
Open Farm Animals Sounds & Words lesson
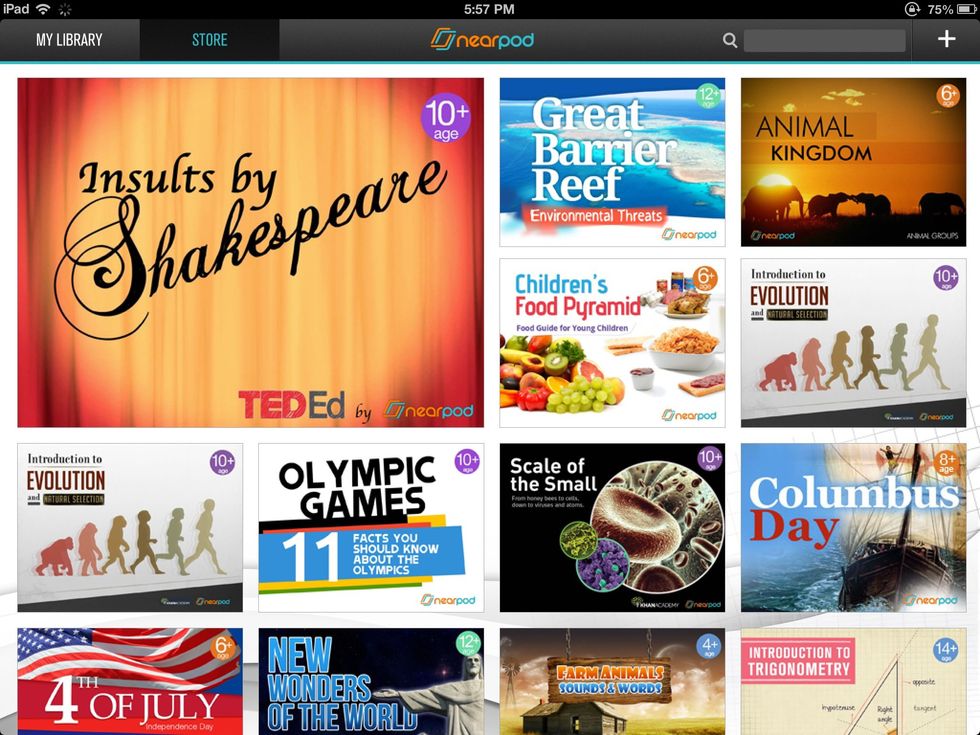pyautogui.click(x=612, y=681)
